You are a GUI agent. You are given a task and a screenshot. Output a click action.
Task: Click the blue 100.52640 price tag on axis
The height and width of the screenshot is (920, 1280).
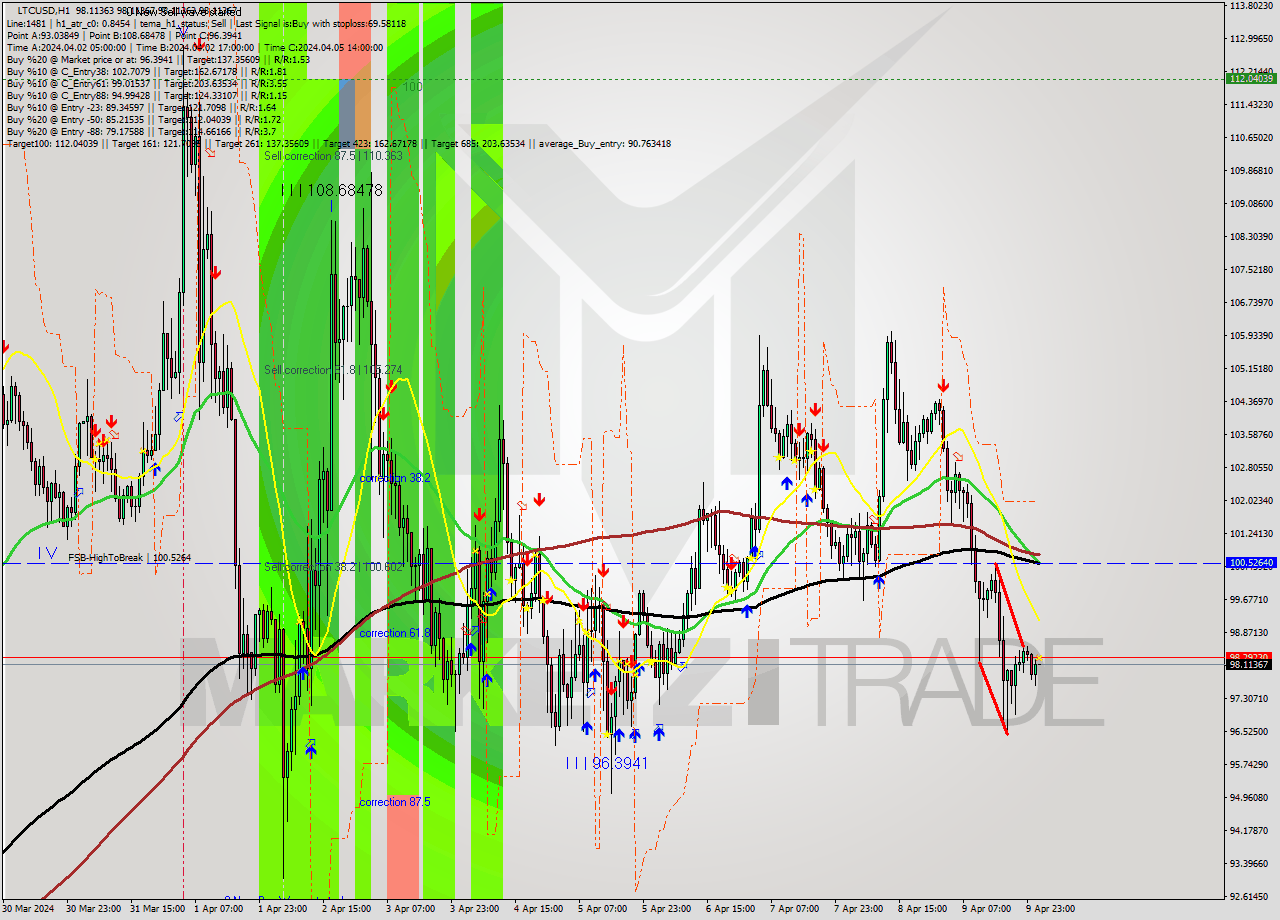[x=1252, y=564]
